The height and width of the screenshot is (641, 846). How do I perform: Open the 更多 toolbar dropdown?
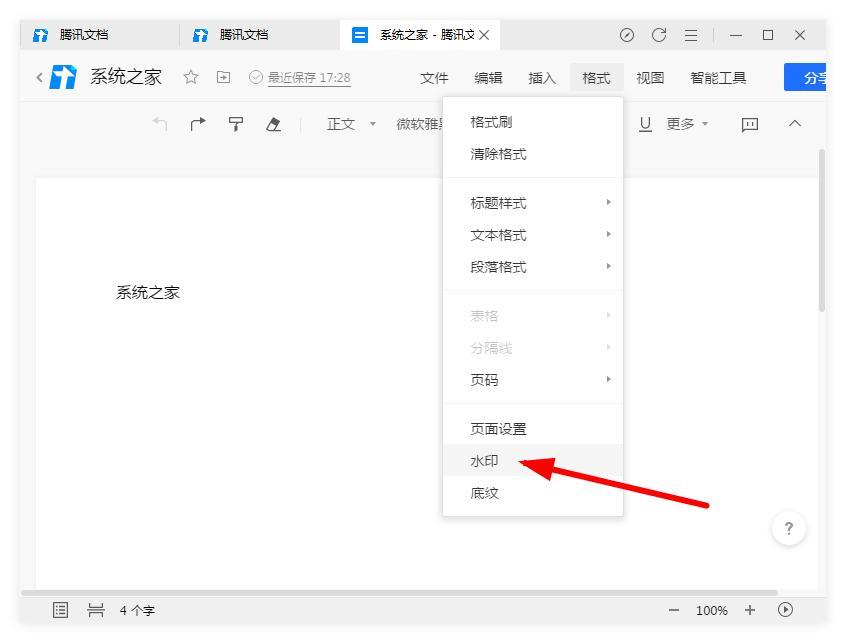tap(687, 124)
